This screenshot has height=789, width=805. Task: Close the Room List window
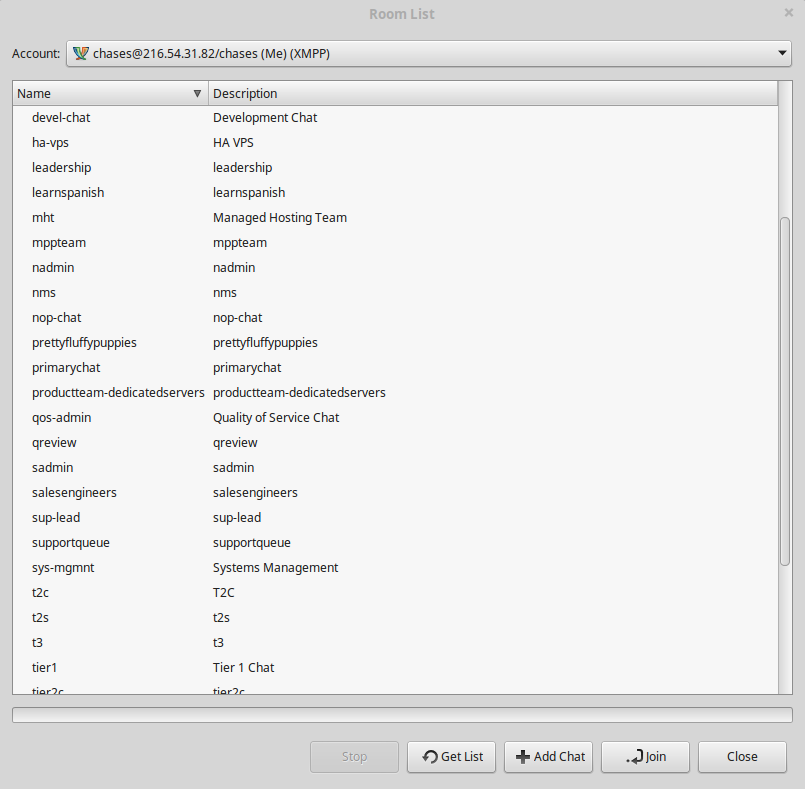tap(789, 13)
